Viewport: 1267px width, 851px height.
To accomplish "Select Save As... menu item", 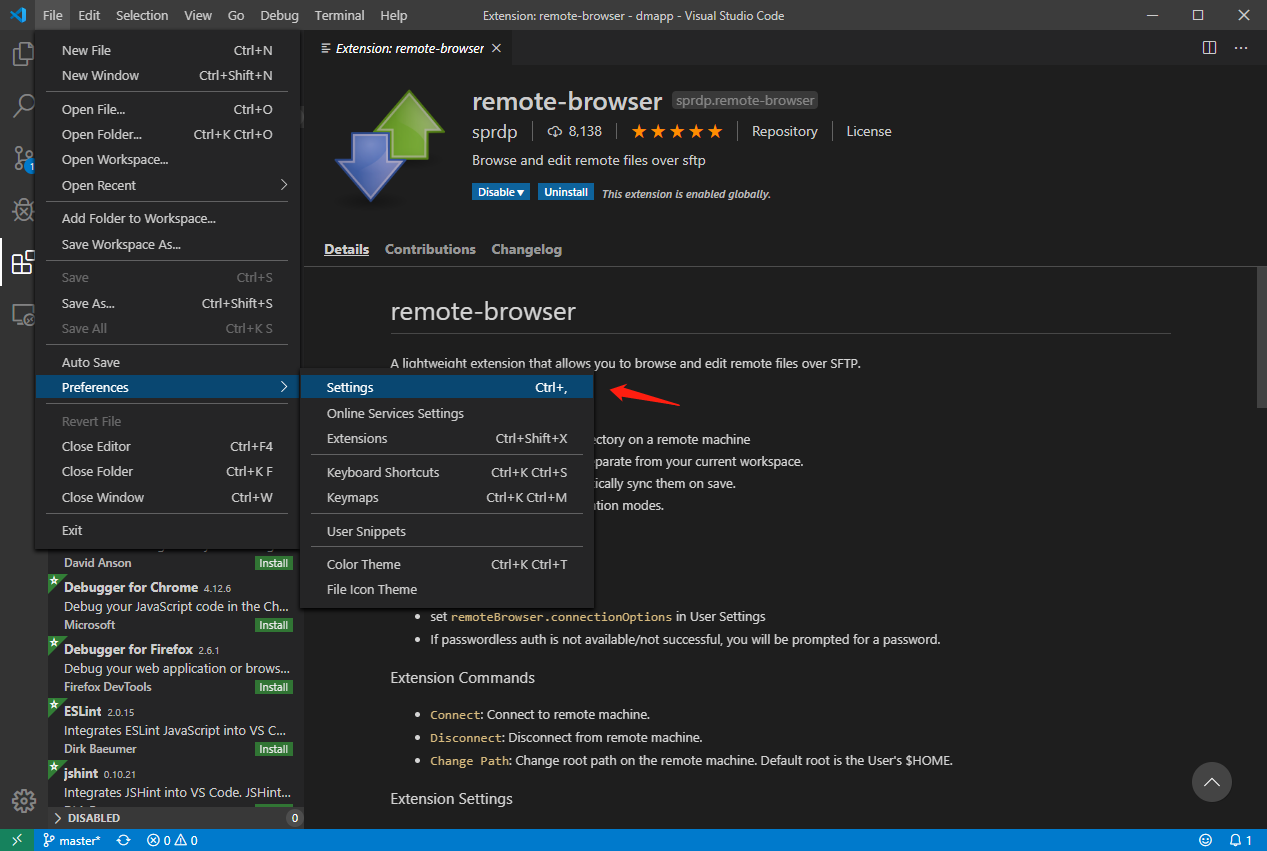I will click(x=167, y=303).
